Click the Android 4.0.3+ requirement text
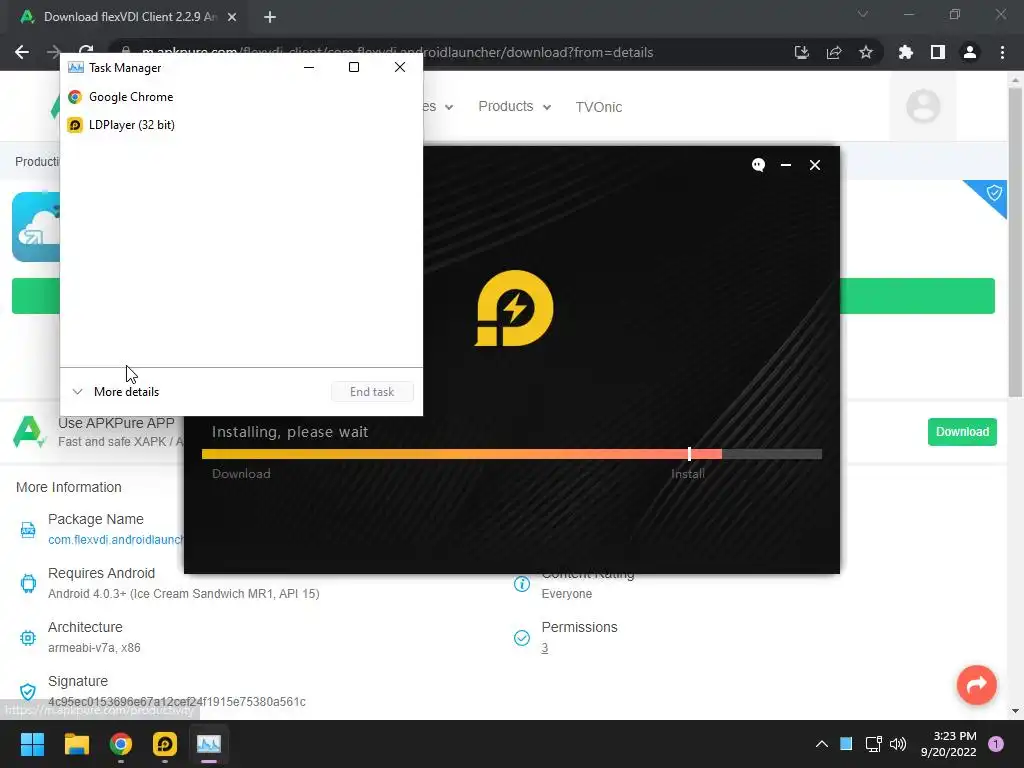Screen dimensions: 1024x768 (x=184, y=594)
